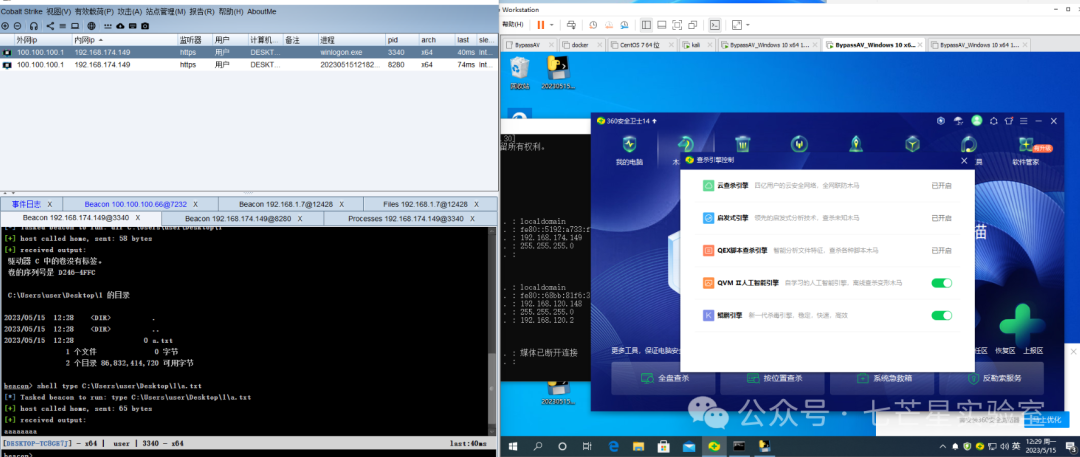Click the target monitor icon in Cobalt Strike toolbar
1080x457 pixels.
pos(74,26)
